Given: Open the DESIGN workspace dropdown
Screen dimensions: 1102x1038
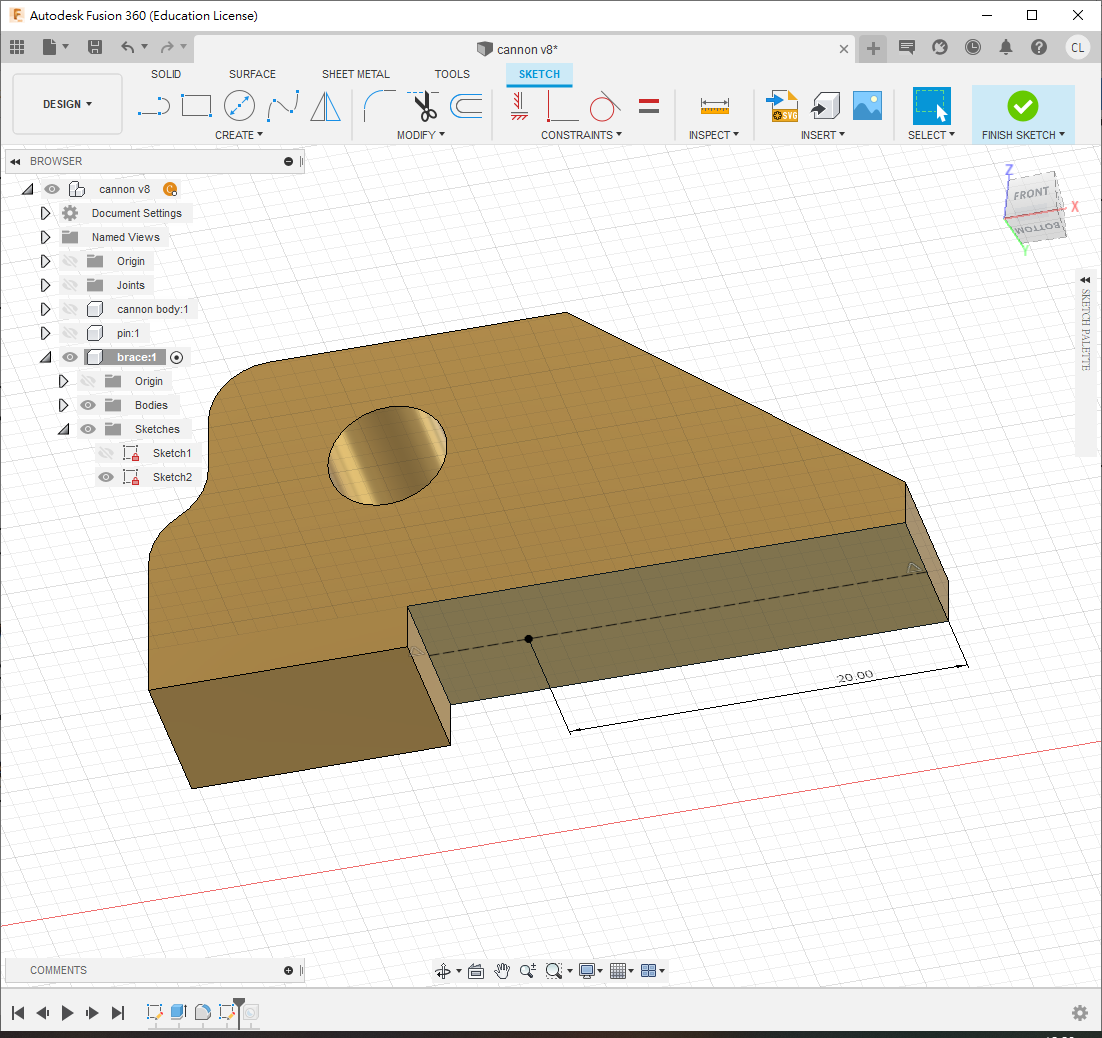Looking at the screenshot, I should [x=67, y=104].
